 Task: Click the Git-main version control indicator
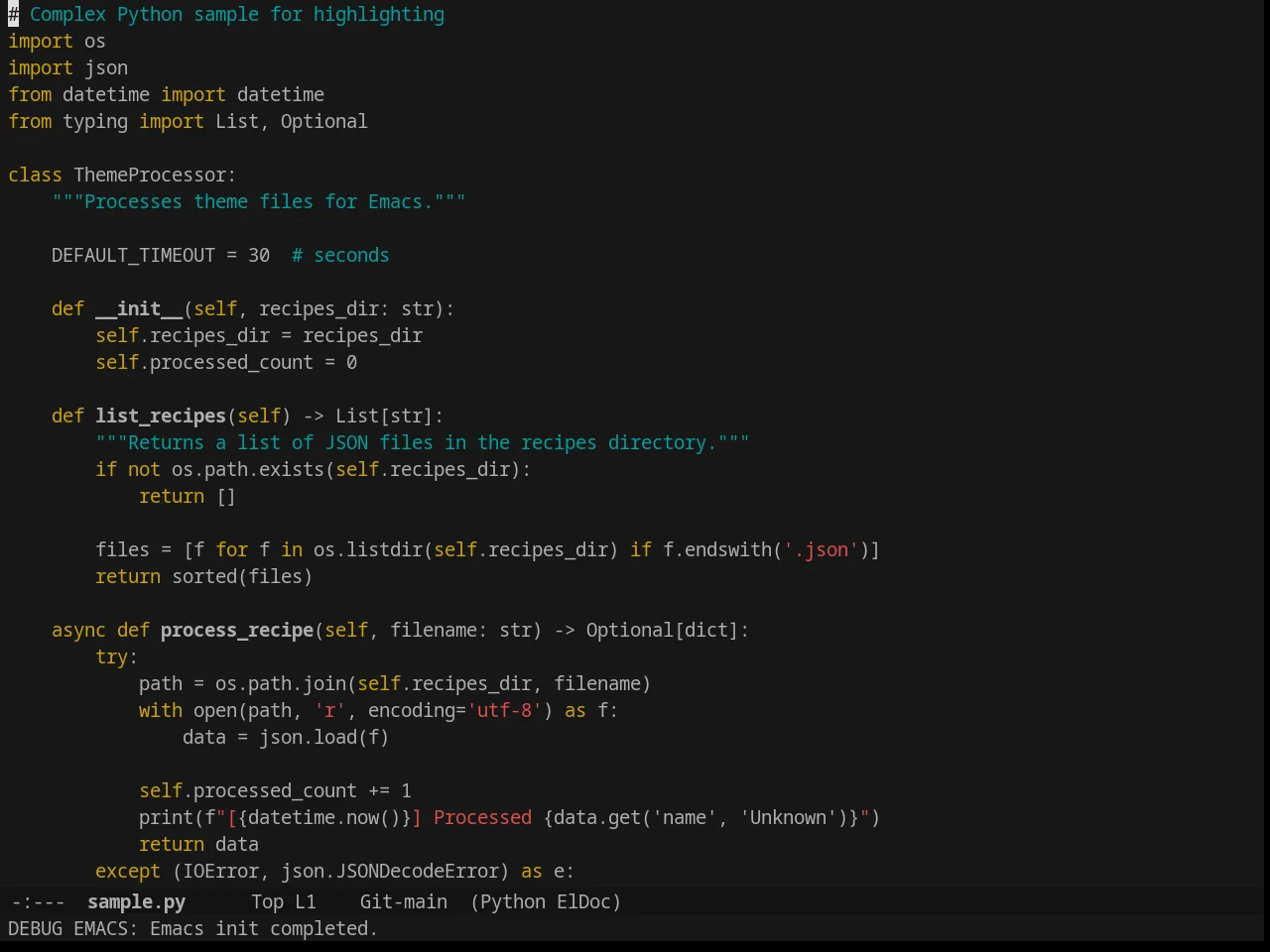click(x=403, y=901)
